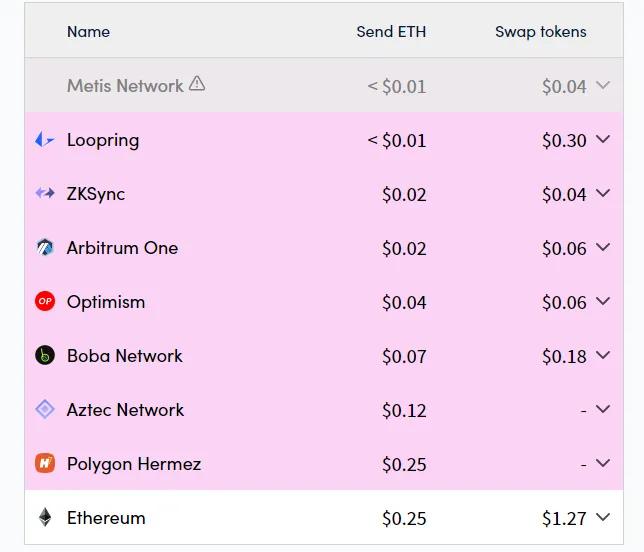Expand the Ethereum row chevron
The image size is (644, 552).
tap(602, 518)
